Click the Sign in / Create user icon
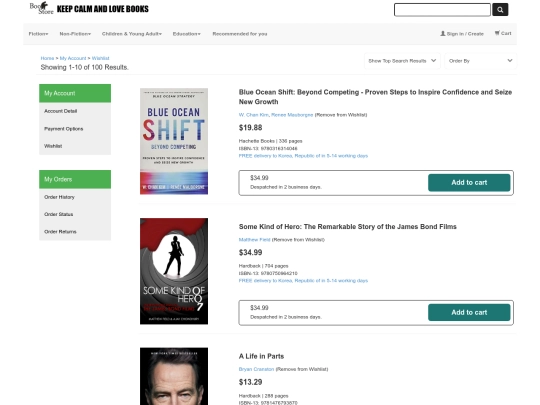The image size is (540, 405). tap(443, 33)
